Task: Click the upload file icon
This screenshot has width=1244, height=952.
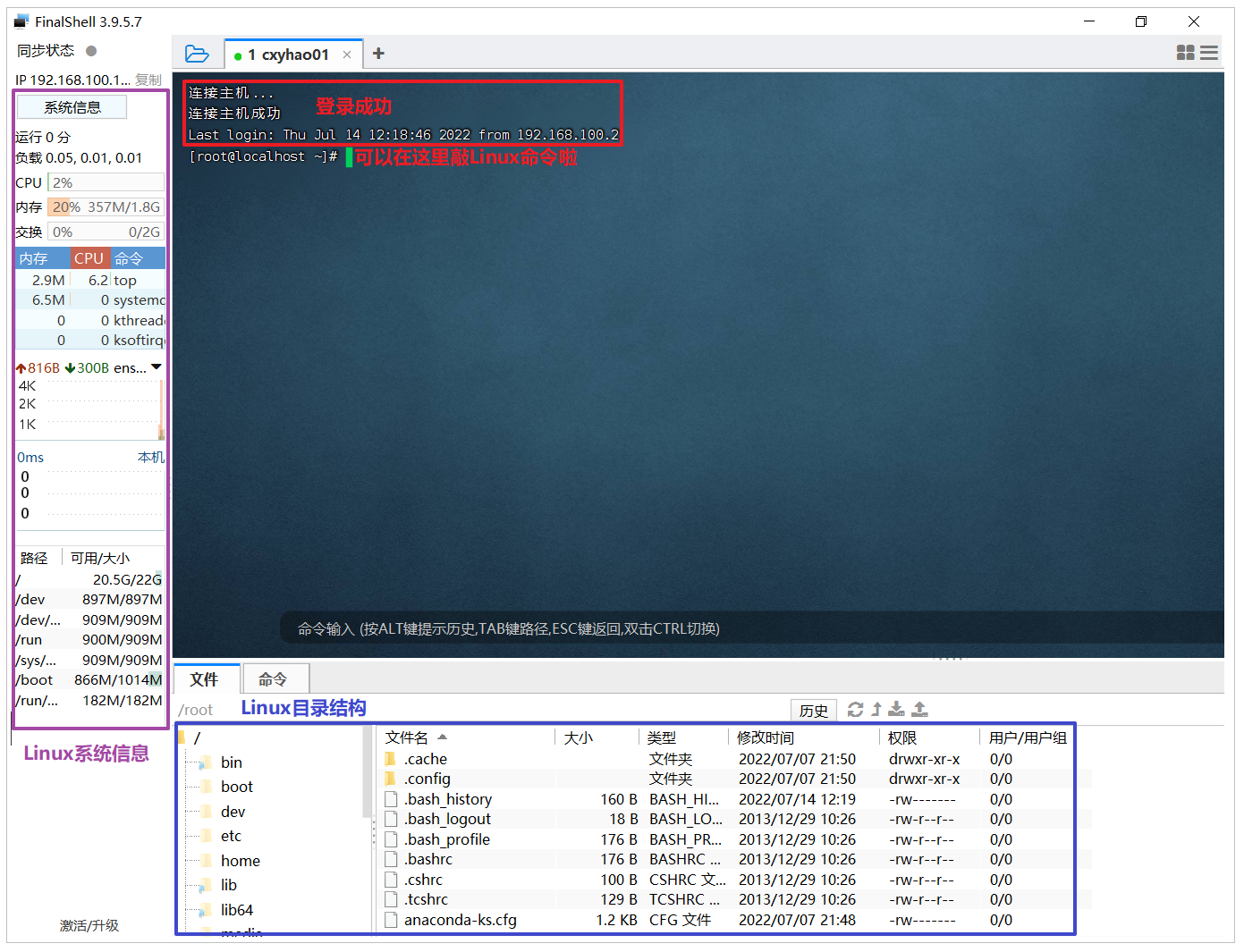Action: 920,709
